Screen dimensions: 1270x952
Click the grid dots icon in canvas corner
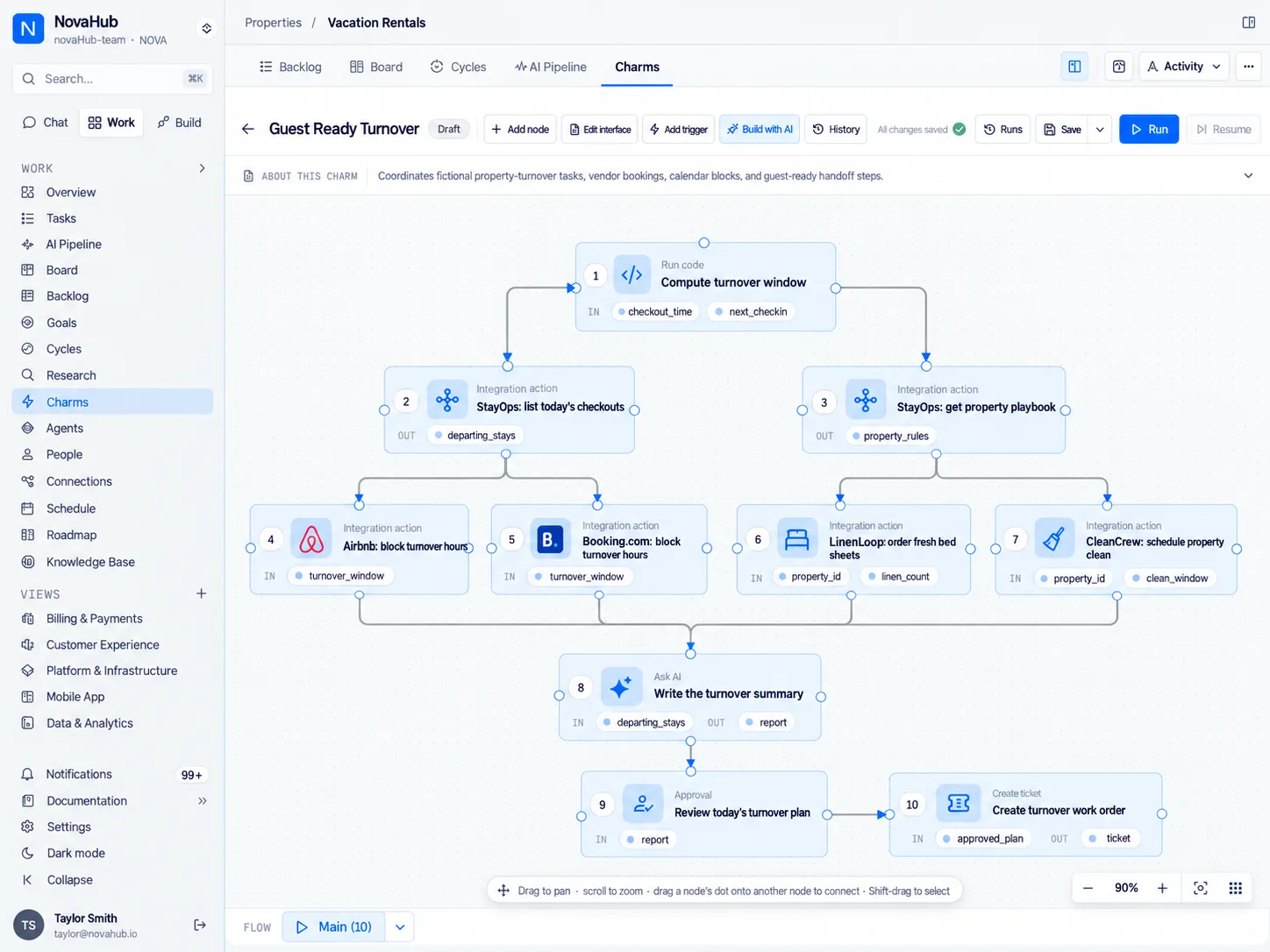tap(1236, 888)
